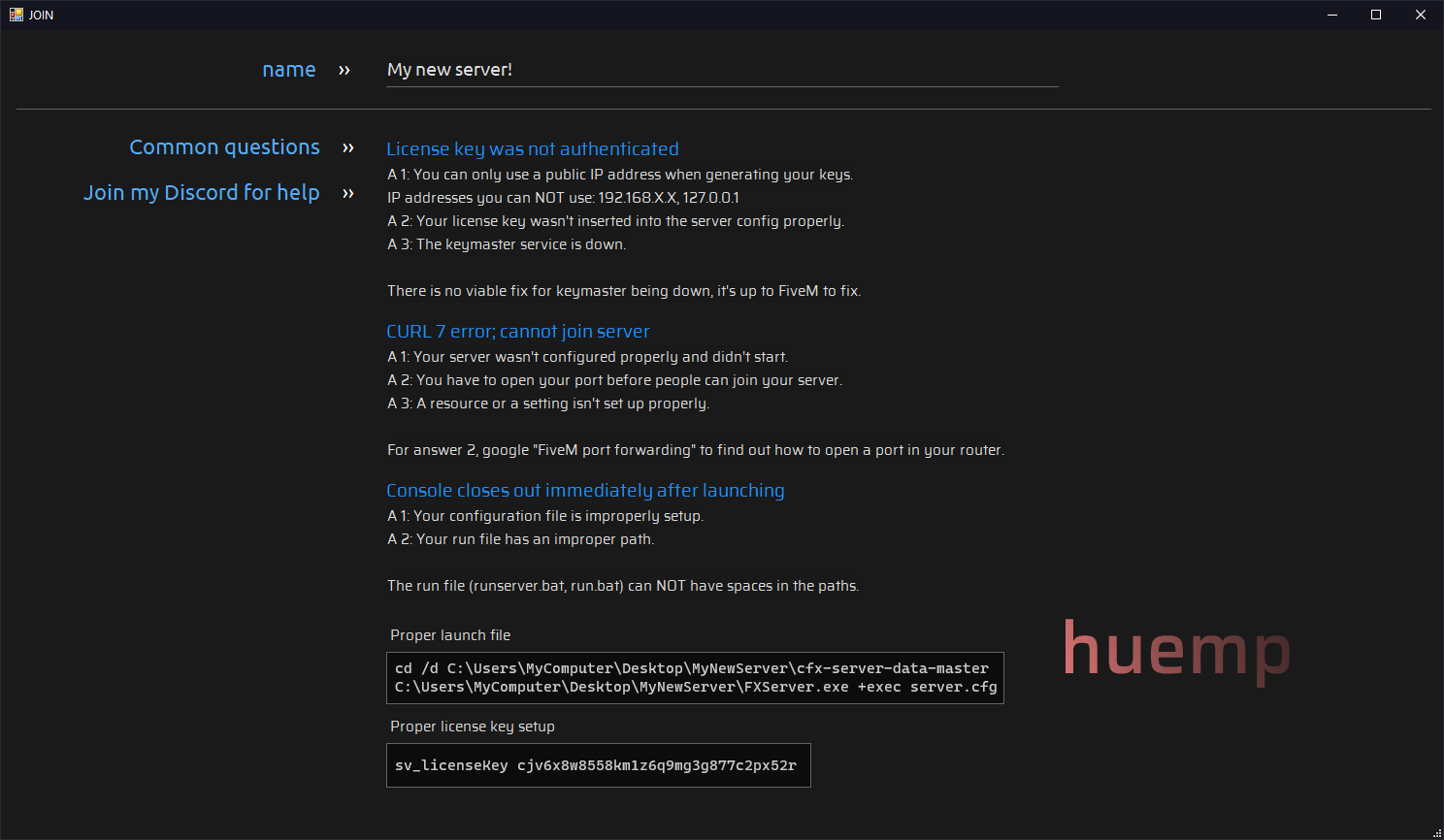This screenshot has width=1444, height=840.
Task: Click the Console closes out immediately heading
Action: 585,490
